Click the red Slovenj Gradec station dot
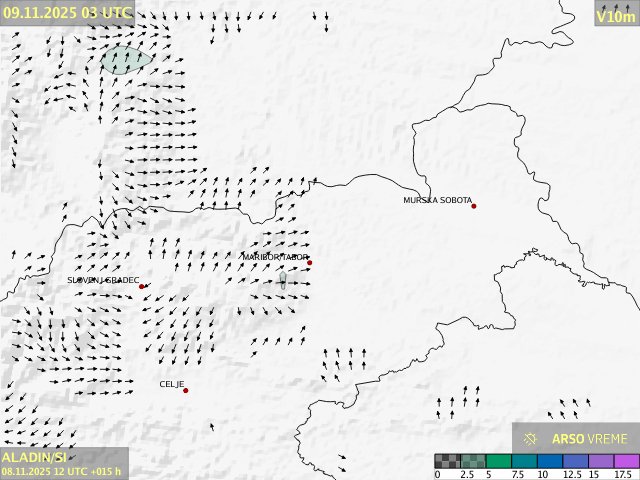 (142, 287)
